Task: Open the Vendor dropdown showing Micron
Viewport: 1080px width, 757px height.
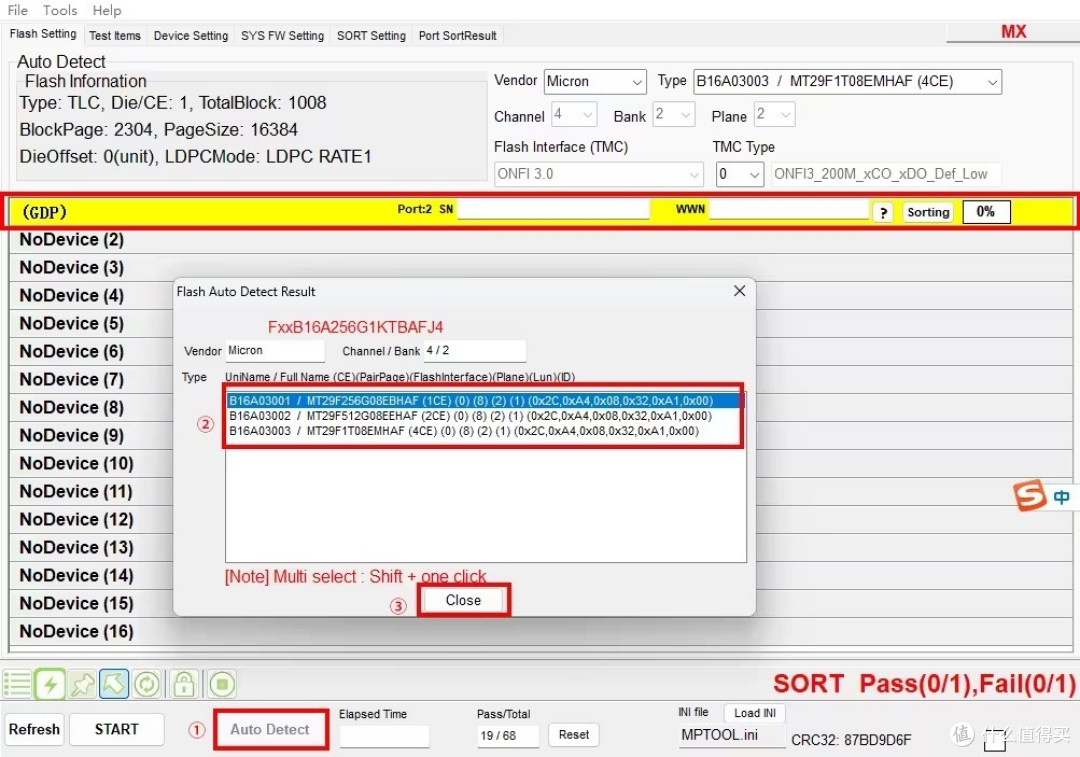Action: click(595, 82)
